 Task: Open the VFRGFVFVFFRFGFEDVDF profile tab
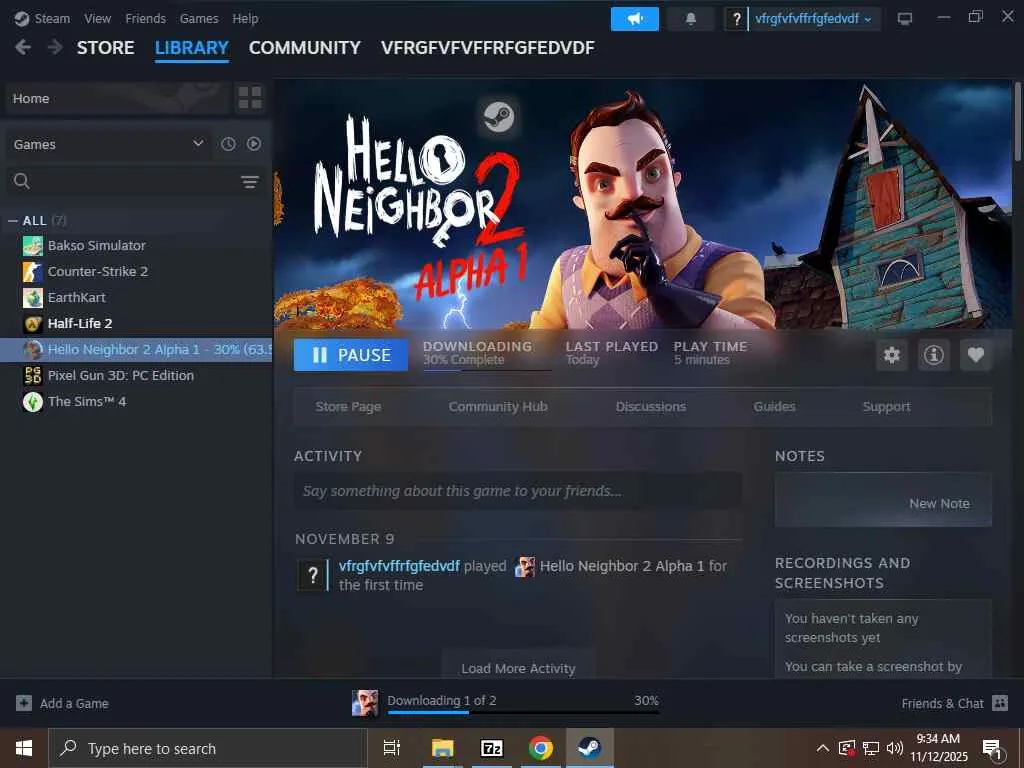[x=488, y=48]
